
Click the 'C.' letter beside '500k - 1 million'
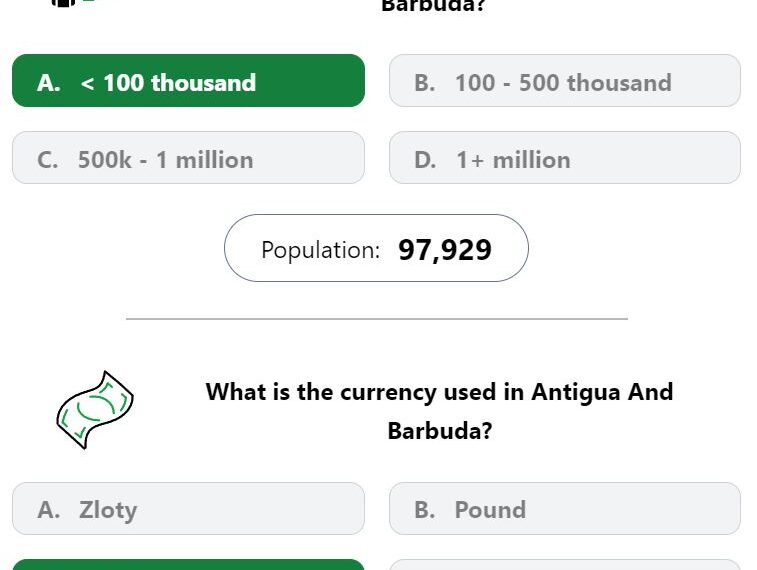point(47,160)
